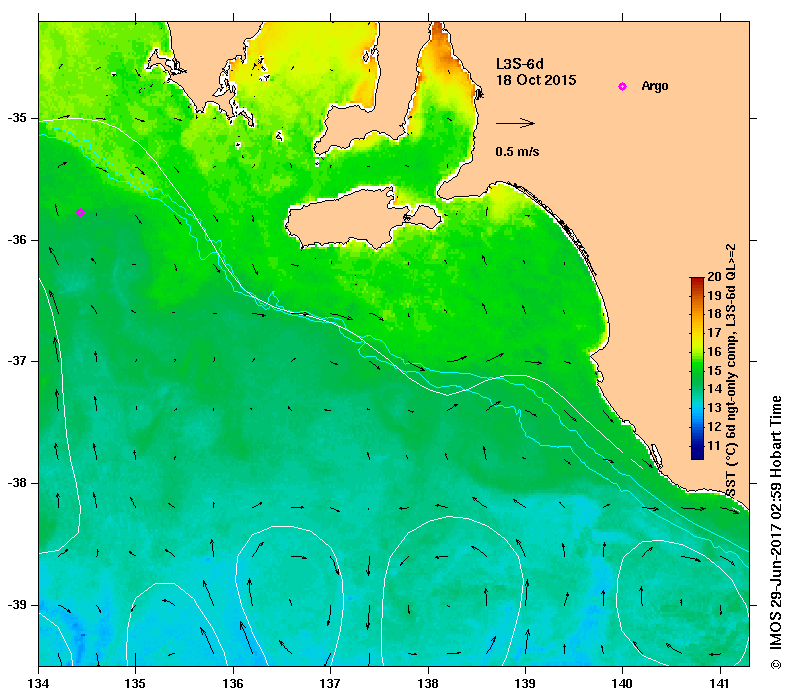The height and width of the screenshot is (700, 791).
Task: Click the '141' longitude axis label
Action: pyautogui.click(x=720, y=684)
